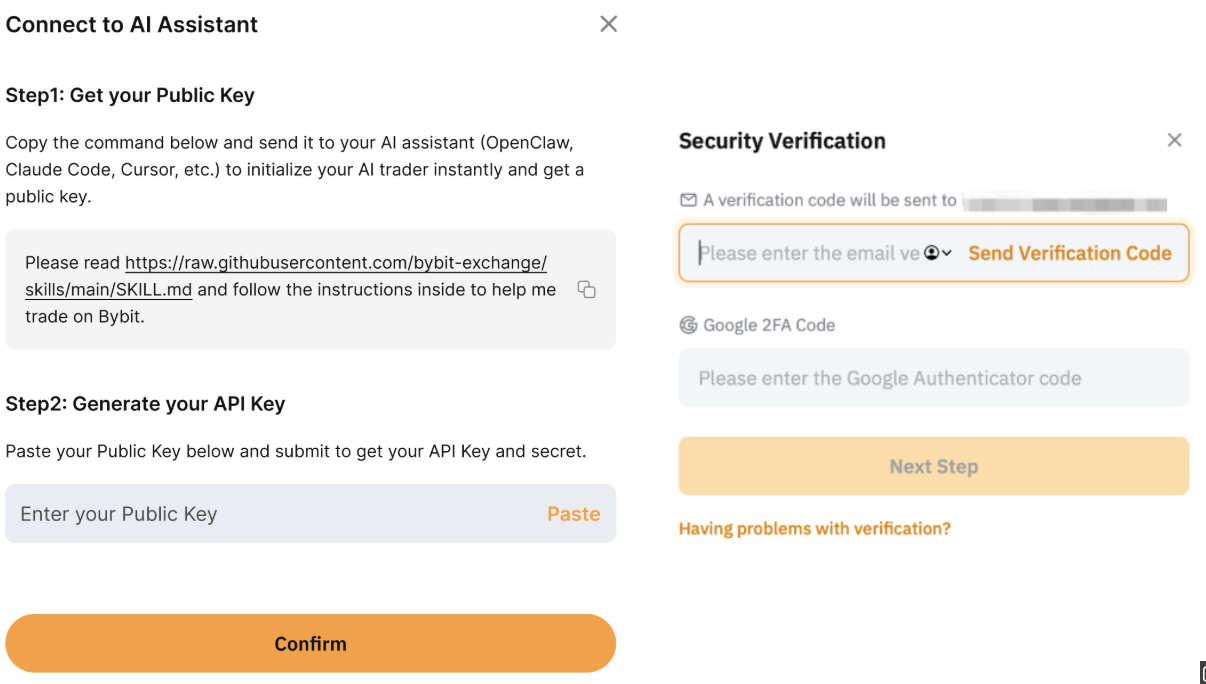The height and width of the screenshot is (684, 1206).
Task: Click the Google 2FA Code label
Action: pos(769,325)
